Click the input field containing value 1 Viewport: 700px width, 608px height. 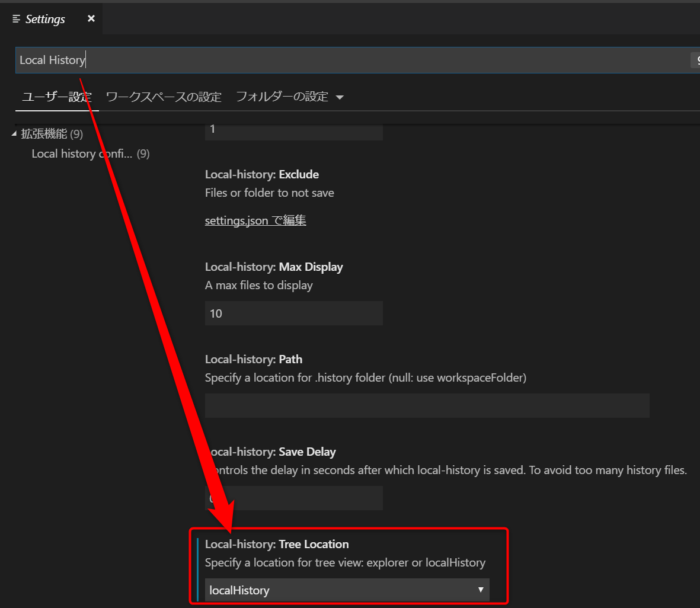point(293,130)
